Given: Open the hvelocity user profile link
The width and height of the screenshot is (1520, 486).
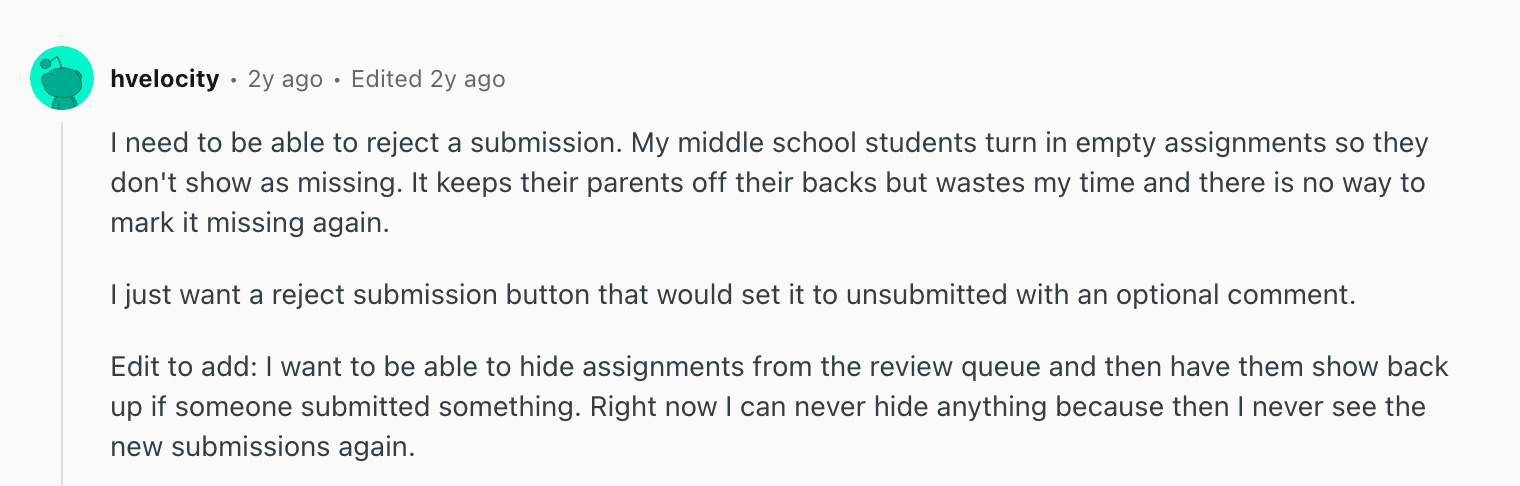Looking at the screenshot, I should coord(165,79).
